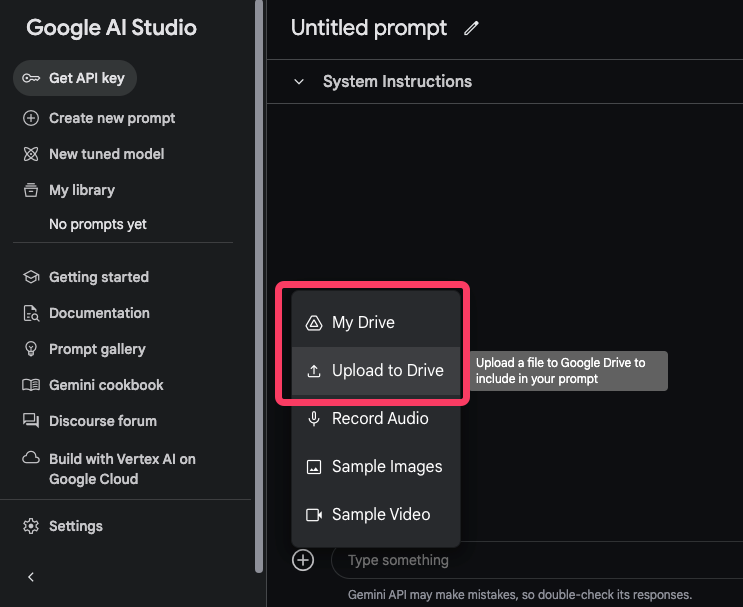Choose Sample Video menu entry
This screenshot has width=743, height=607.
click(381, 514)
